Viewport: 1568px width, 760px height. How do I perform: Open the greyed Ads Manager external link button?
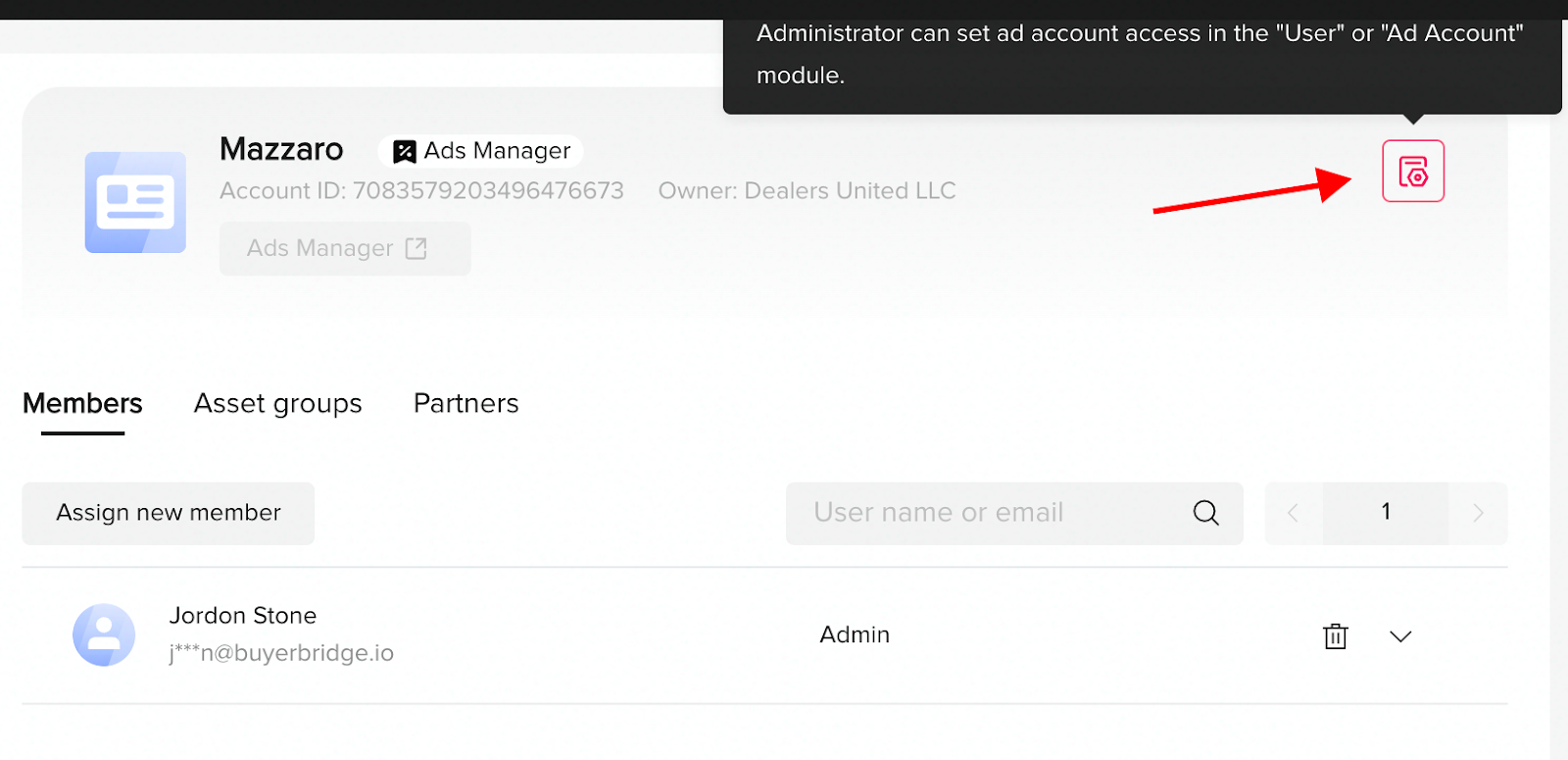345,249
